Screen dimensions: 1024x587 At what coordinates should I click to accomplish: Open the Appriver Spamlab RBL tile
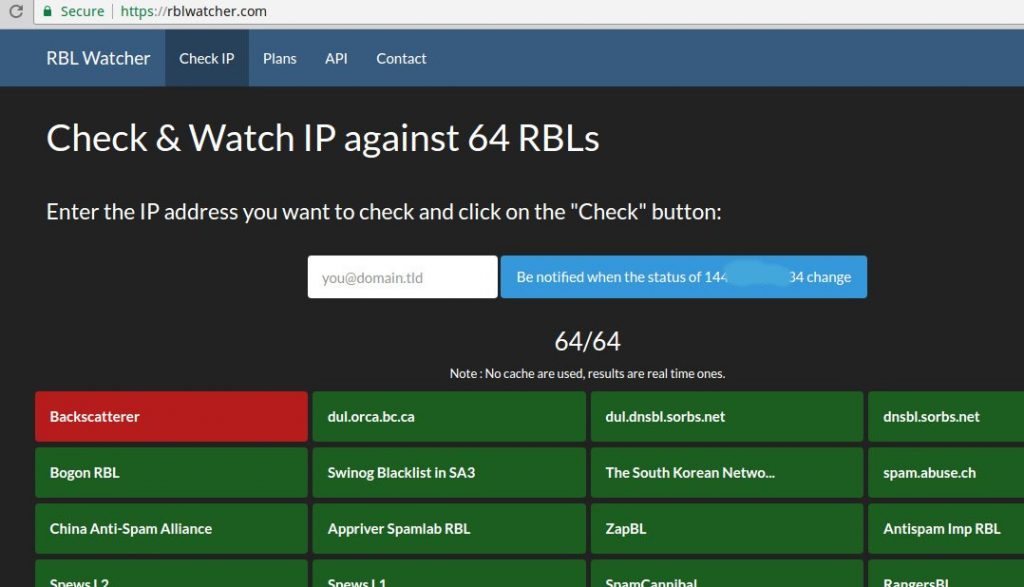coord(449,529)
